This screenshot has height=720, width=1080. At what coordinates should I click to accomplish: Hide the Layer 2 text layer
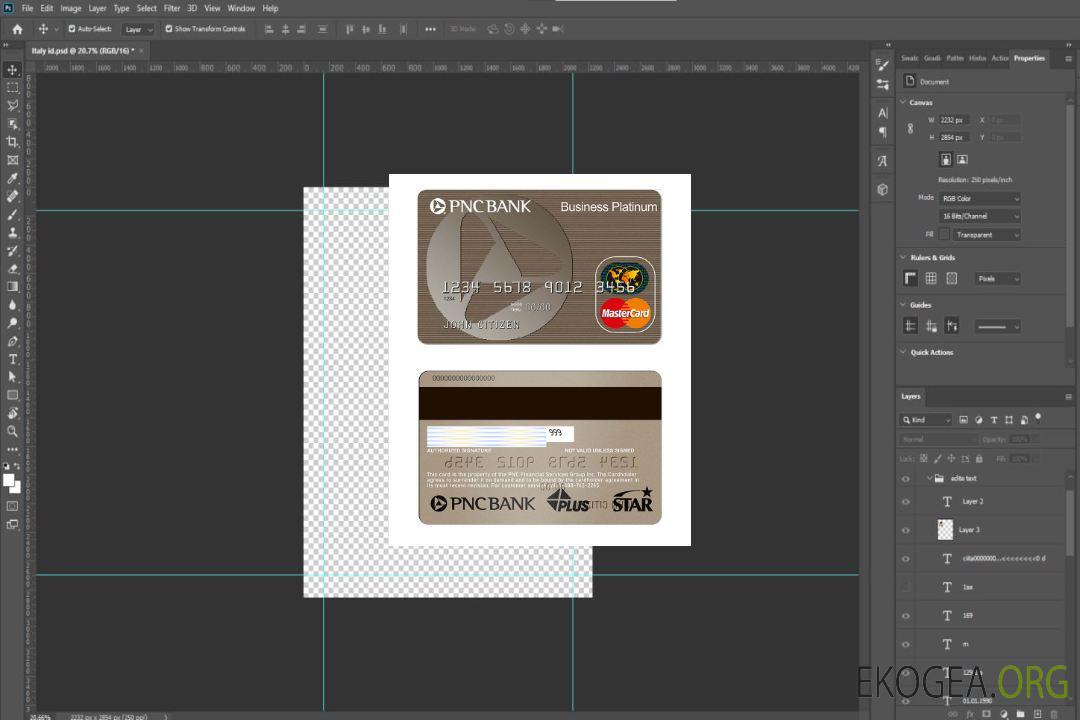pyautogui.click(x=906, y=502)
